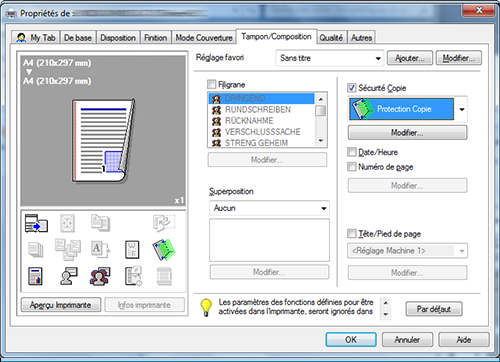The width and height of the screenshot is (500, 362).
Task: Select STRENG GEHEIM in the watermark list
Action: click(x=261, y=143)
